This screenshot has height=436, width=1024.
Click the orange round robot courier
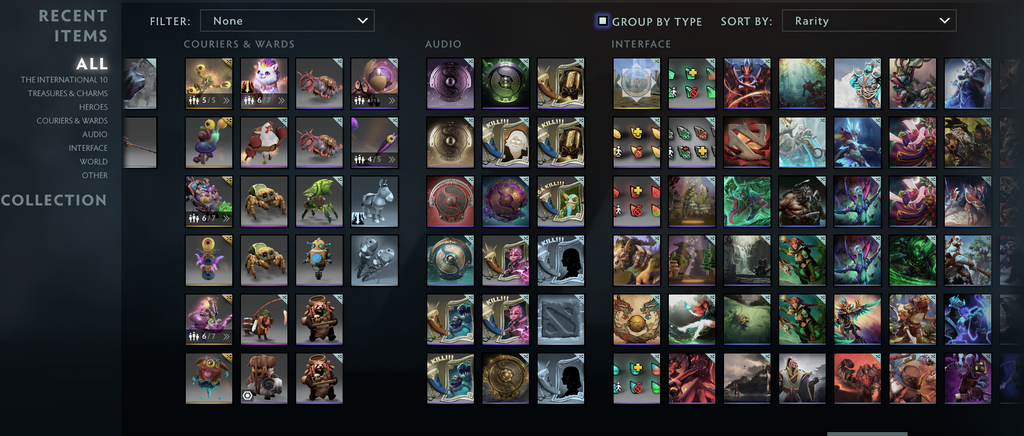[x=319, y=260]
